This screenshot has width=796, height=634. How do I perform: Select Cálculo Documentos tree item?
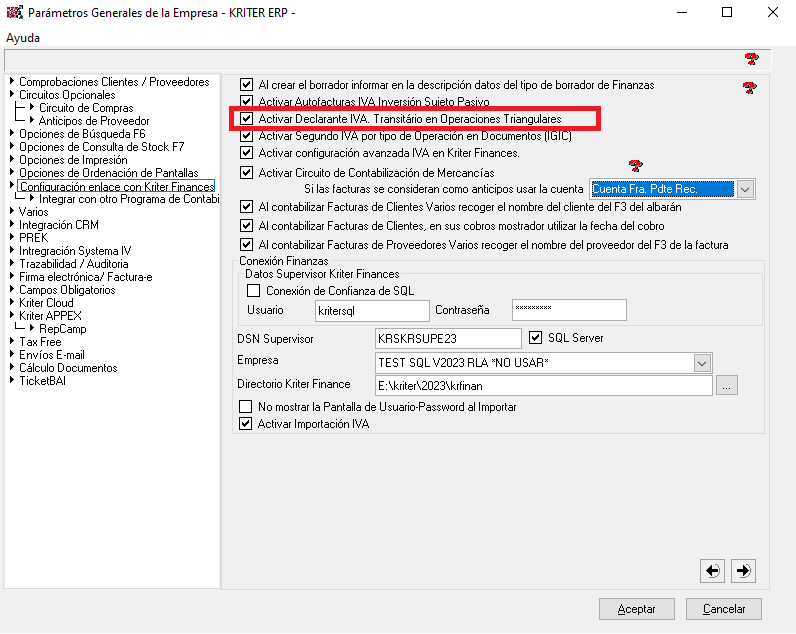click(x=68, y=368)
